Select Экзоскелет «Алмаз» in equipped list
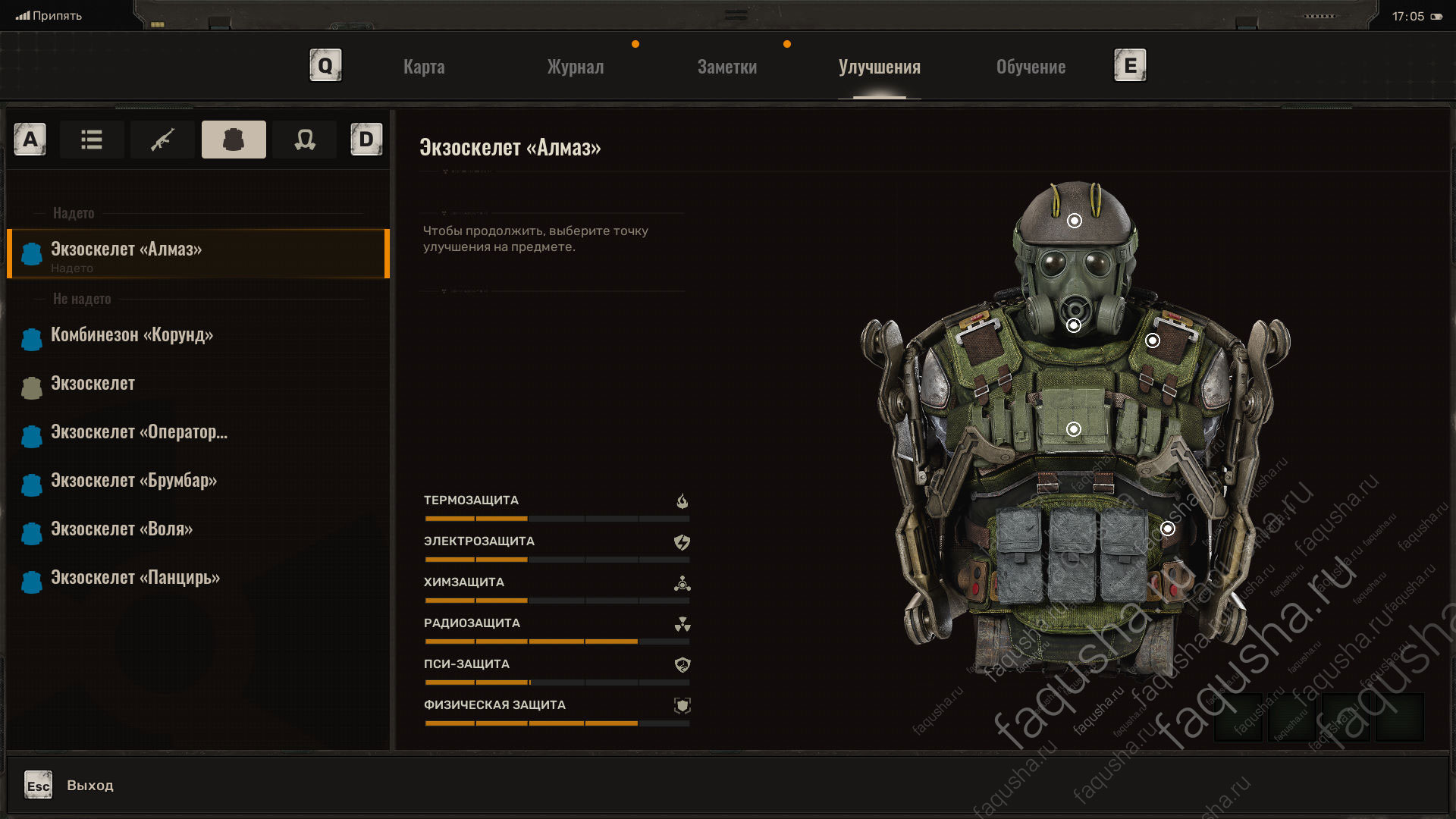Viewport: 1456px width, 819px height. (x=199, y=254)
